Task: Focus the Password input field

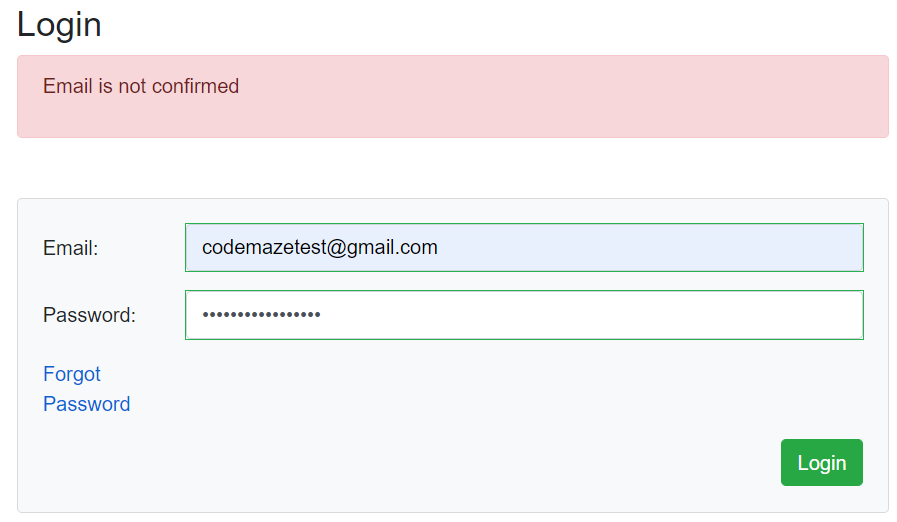Action: click(x=524, y=315)
